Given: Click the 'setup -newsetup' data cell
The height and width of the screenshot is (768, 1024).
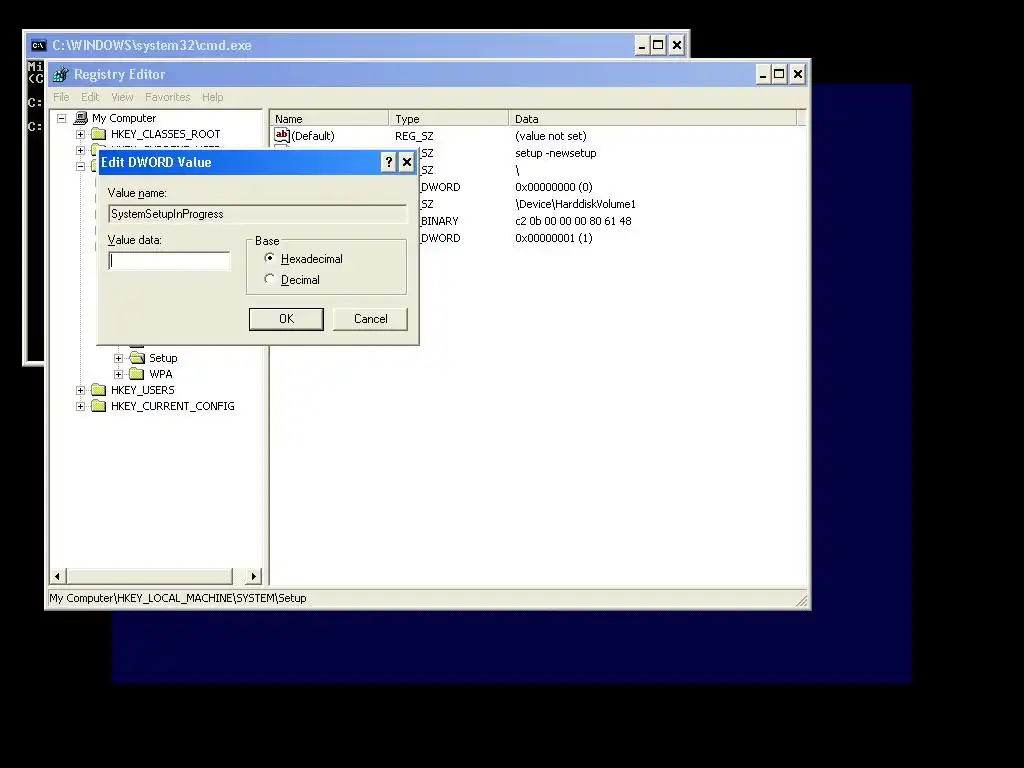Looking at the screenshot, I should pyautogui.click(x=556, y=153).
